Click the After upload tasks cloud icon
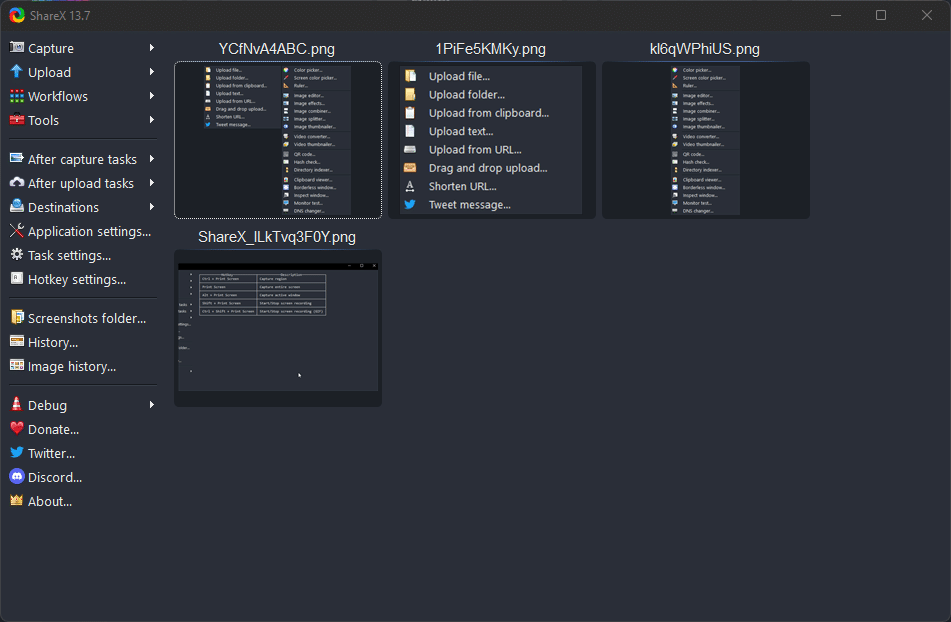Viewport: 951px width, 622px height. point(17,182)
